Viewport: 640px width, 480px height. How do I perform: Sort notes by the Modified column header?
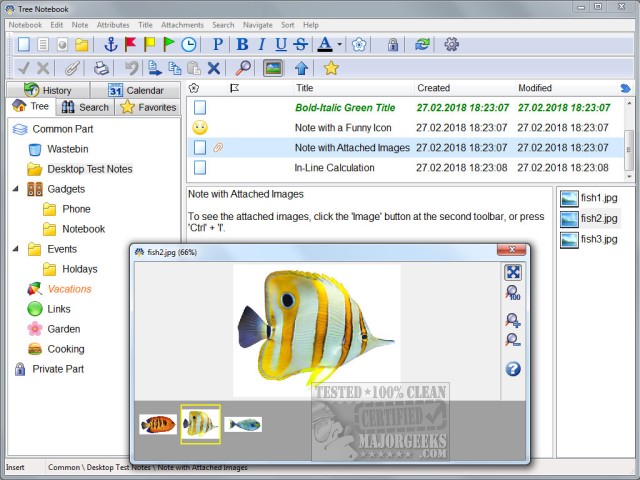[x=535, y=88]
